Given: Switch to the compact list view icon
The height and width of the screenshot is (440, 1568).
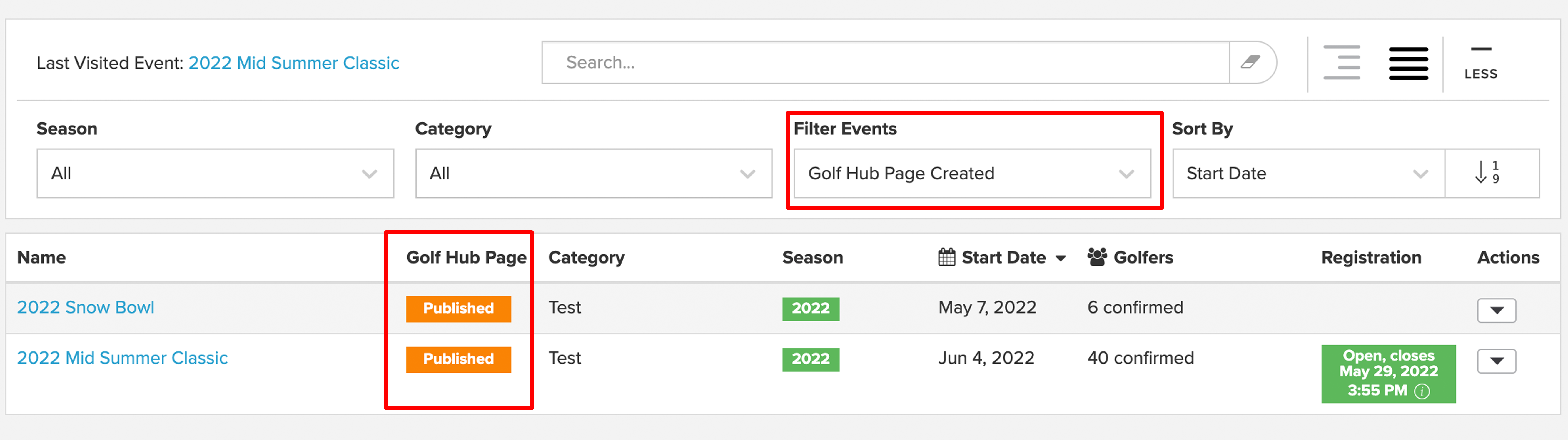Looking at the screenshot, I should (1408, 63).
